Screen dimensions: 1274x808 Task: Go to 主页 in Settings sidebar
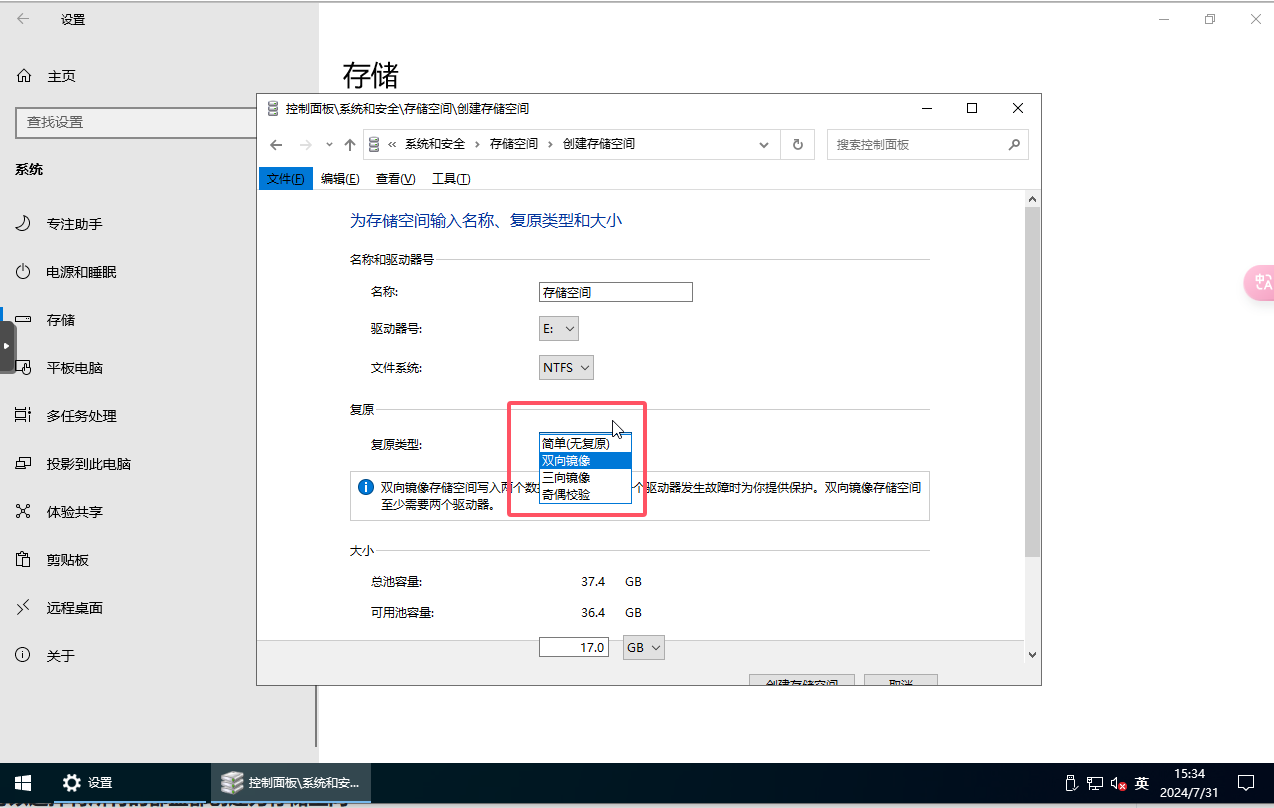point(60,76)
